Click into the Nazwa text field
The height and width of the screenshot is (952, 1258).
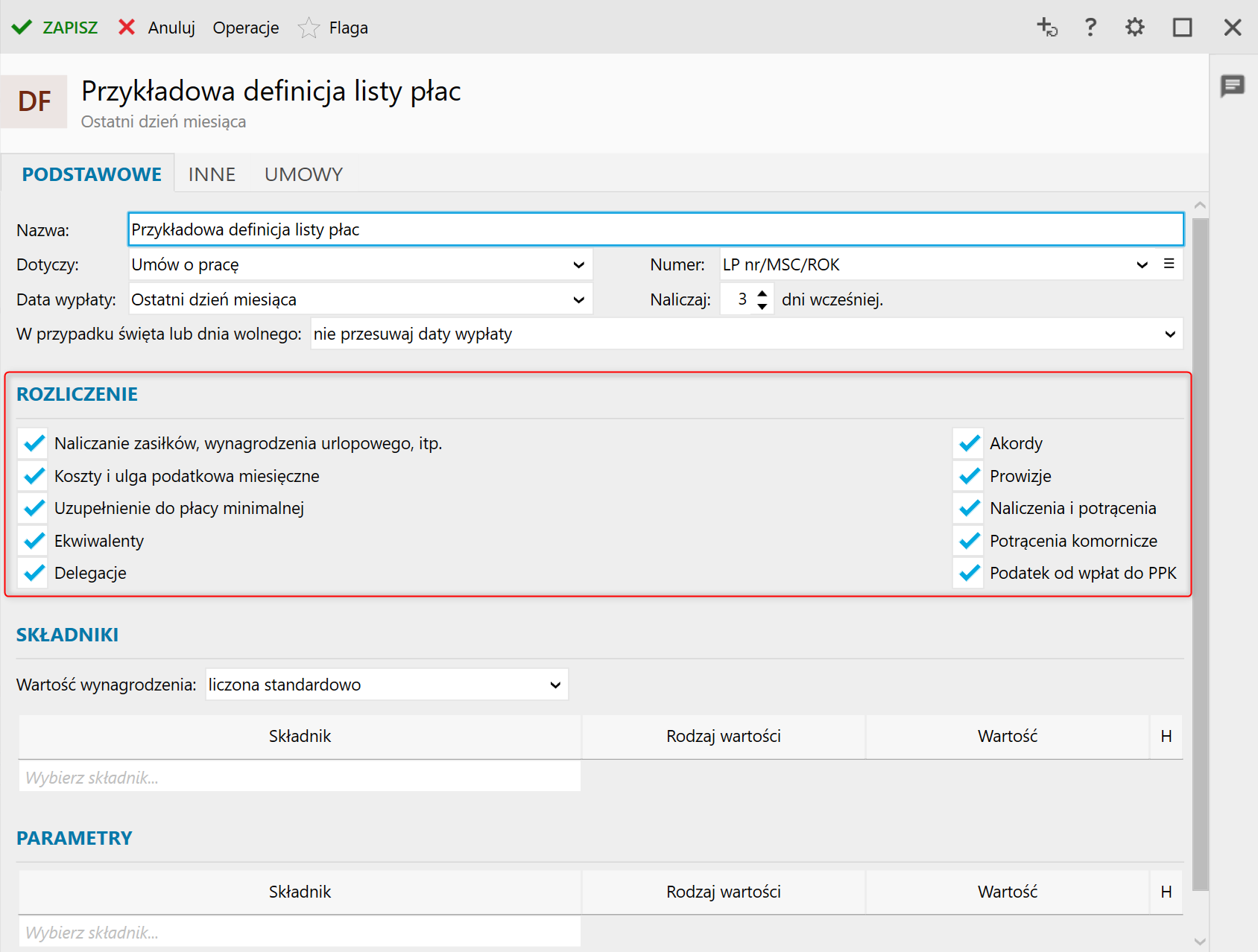[656, 229]
